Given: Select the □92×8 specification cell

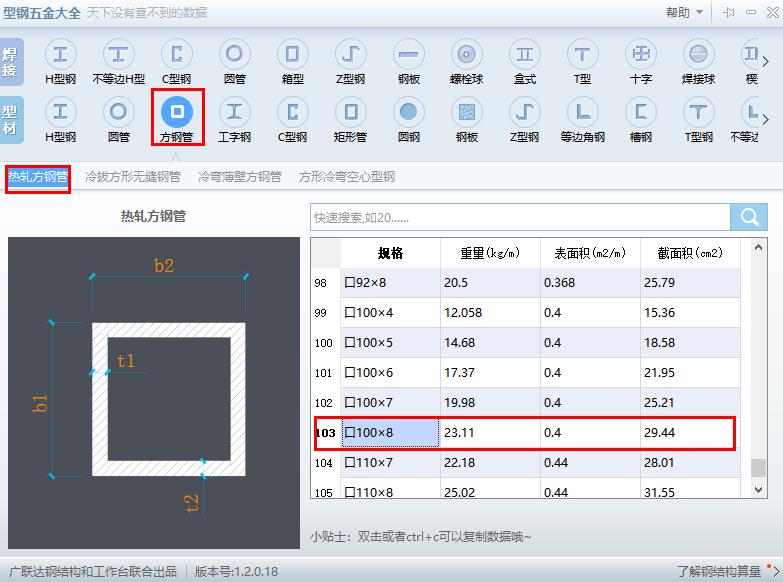Looking at the screenshot, I should click(x=391, y=283).
